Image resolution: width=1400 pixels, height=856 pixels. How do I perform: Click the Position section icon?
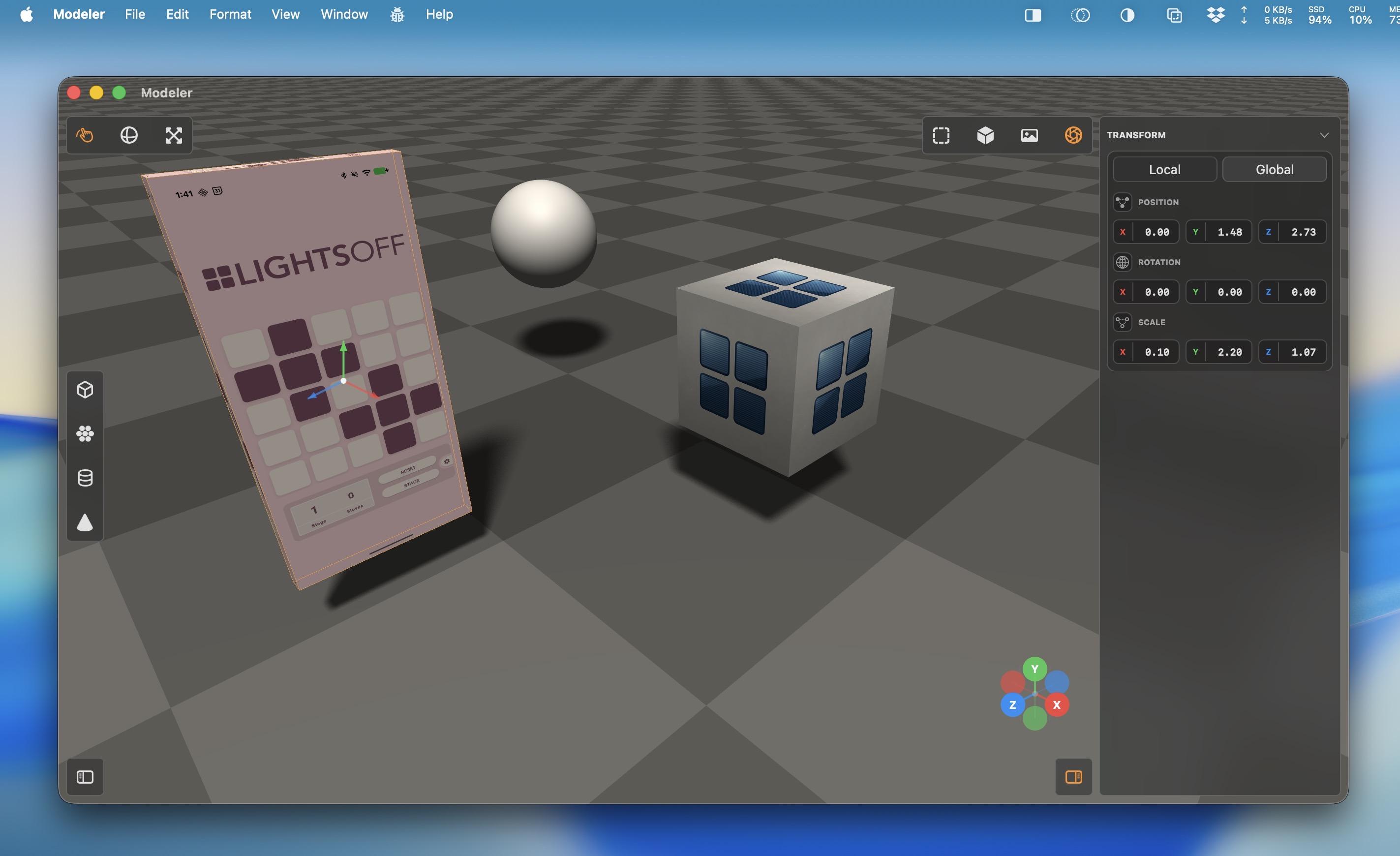tap(1122, 202)
